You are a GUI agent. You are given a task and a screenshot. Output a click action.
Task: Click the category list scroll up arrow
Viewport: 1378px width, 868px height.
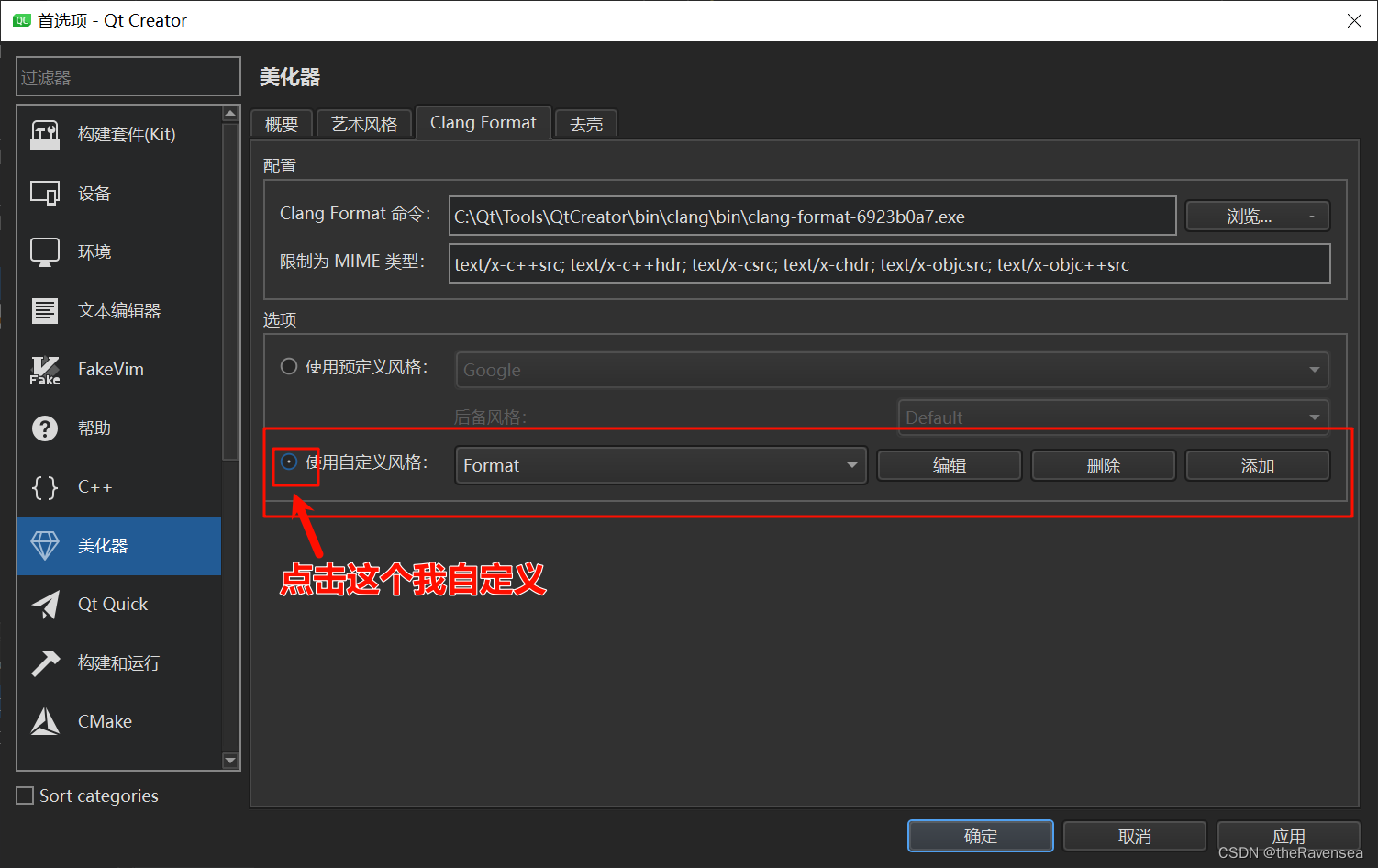pos(230,113)
